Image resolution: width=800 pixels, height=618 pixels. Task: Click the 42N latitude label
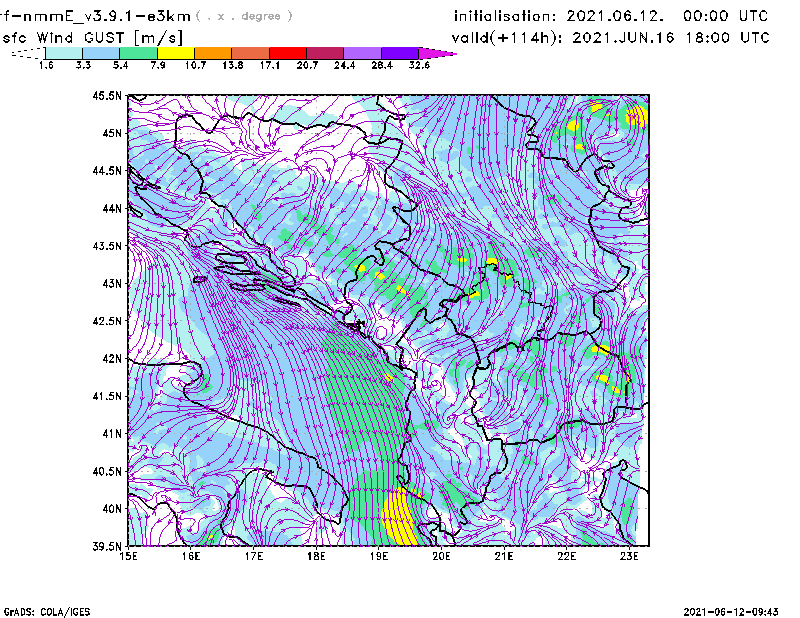[x=112, y=359]
